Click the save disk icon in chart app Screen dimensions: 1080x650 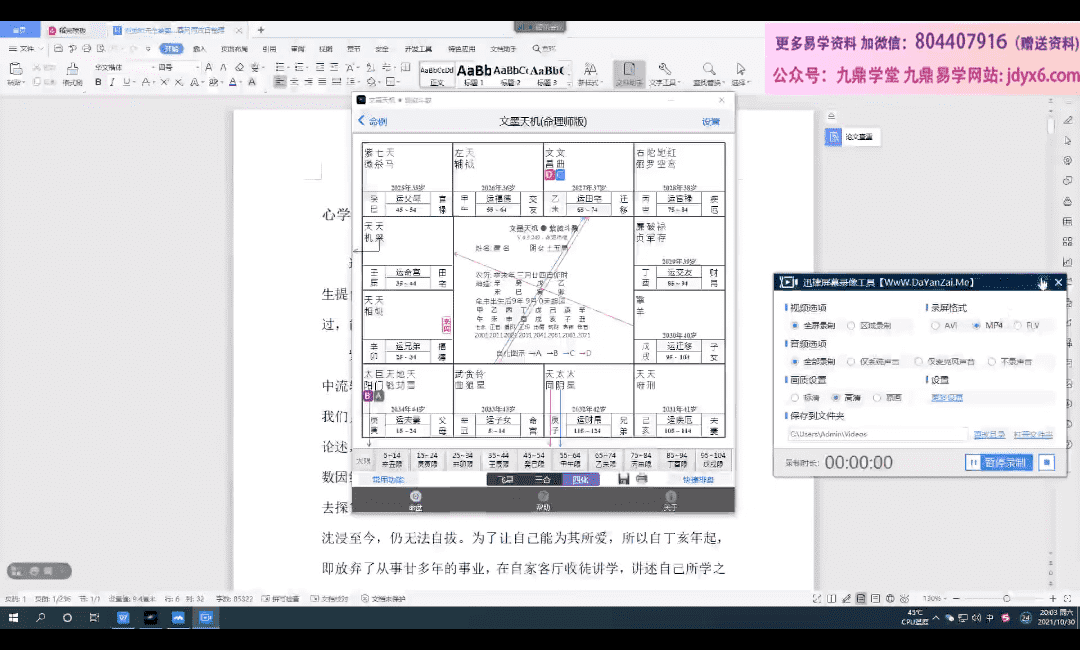624,480
